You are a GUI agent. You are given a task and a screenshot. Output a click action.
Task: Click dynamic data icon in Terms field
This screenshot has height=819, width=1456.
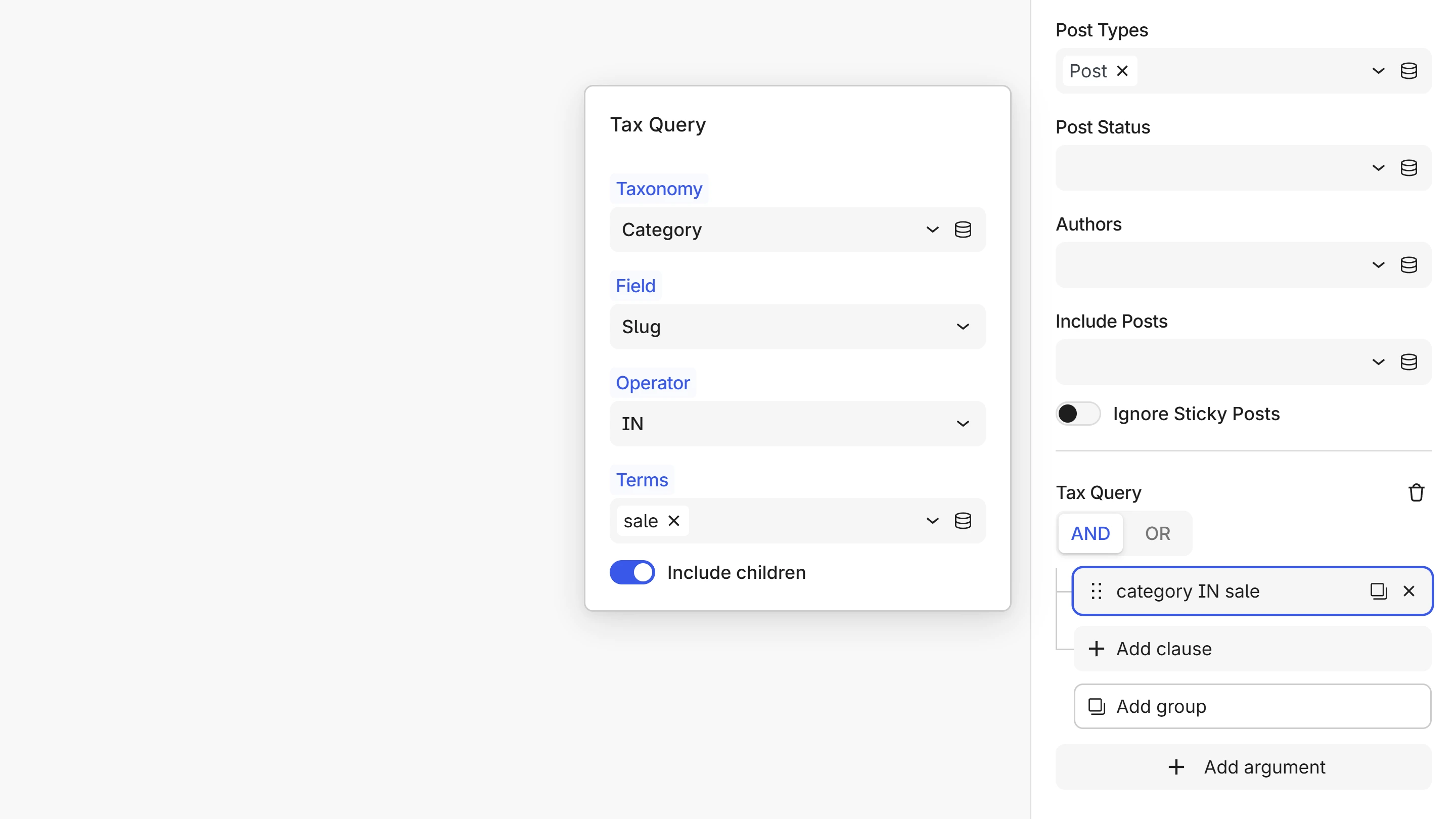click(963, 521)
